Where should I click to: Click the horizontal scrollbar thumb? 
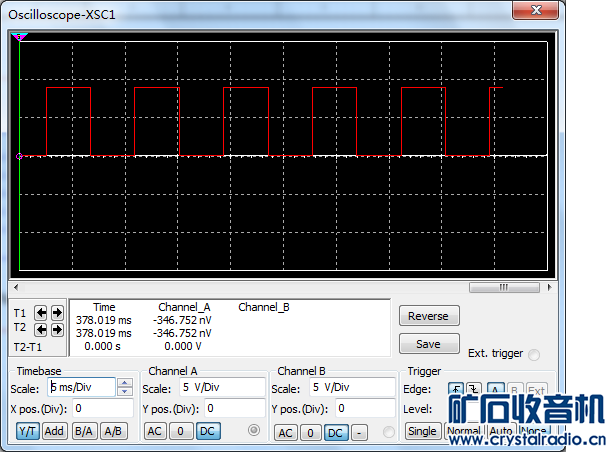pyautogui.click(x=504, y=287)
